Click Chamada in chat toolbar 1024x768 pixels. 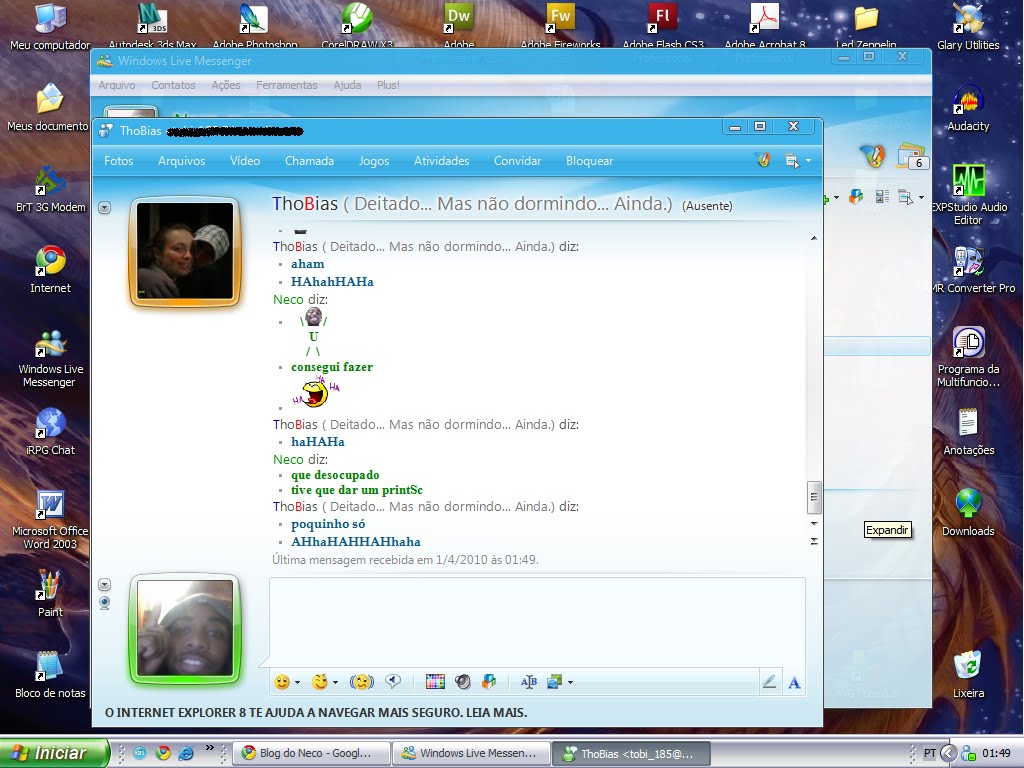click(x=310, y=161)
